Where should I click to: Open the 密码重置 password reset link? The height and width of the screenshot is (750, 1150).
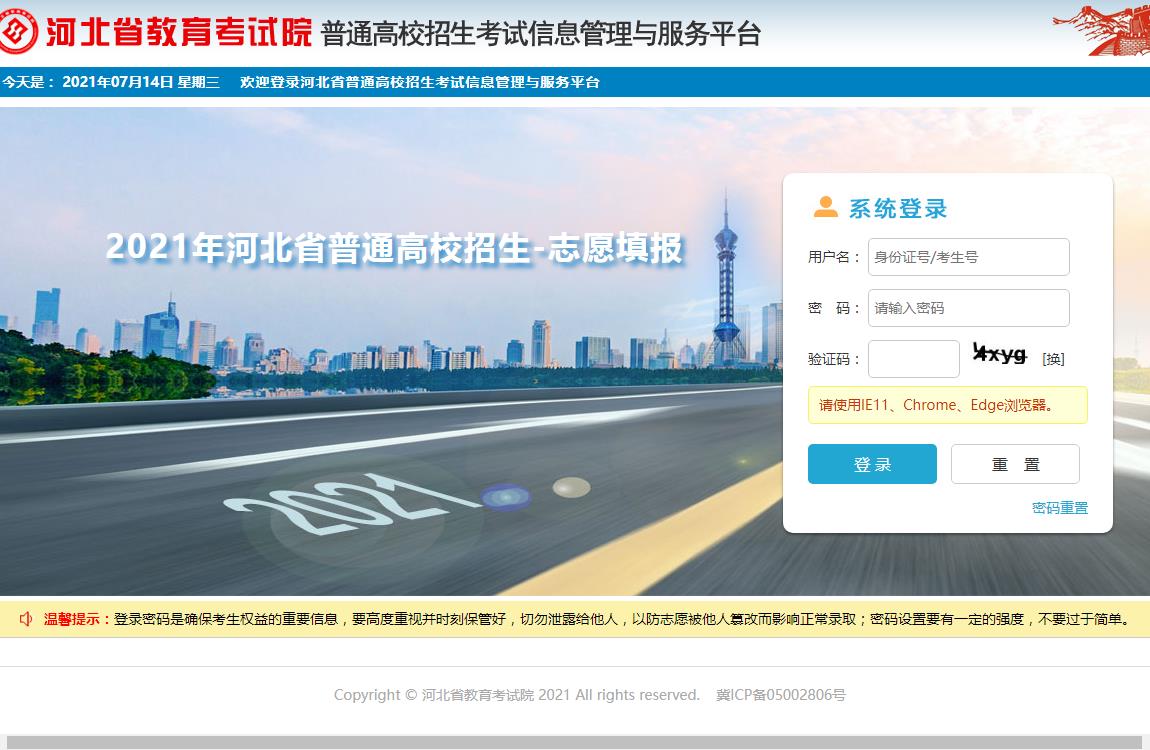pyautogui.click(x=1059, y=508)
